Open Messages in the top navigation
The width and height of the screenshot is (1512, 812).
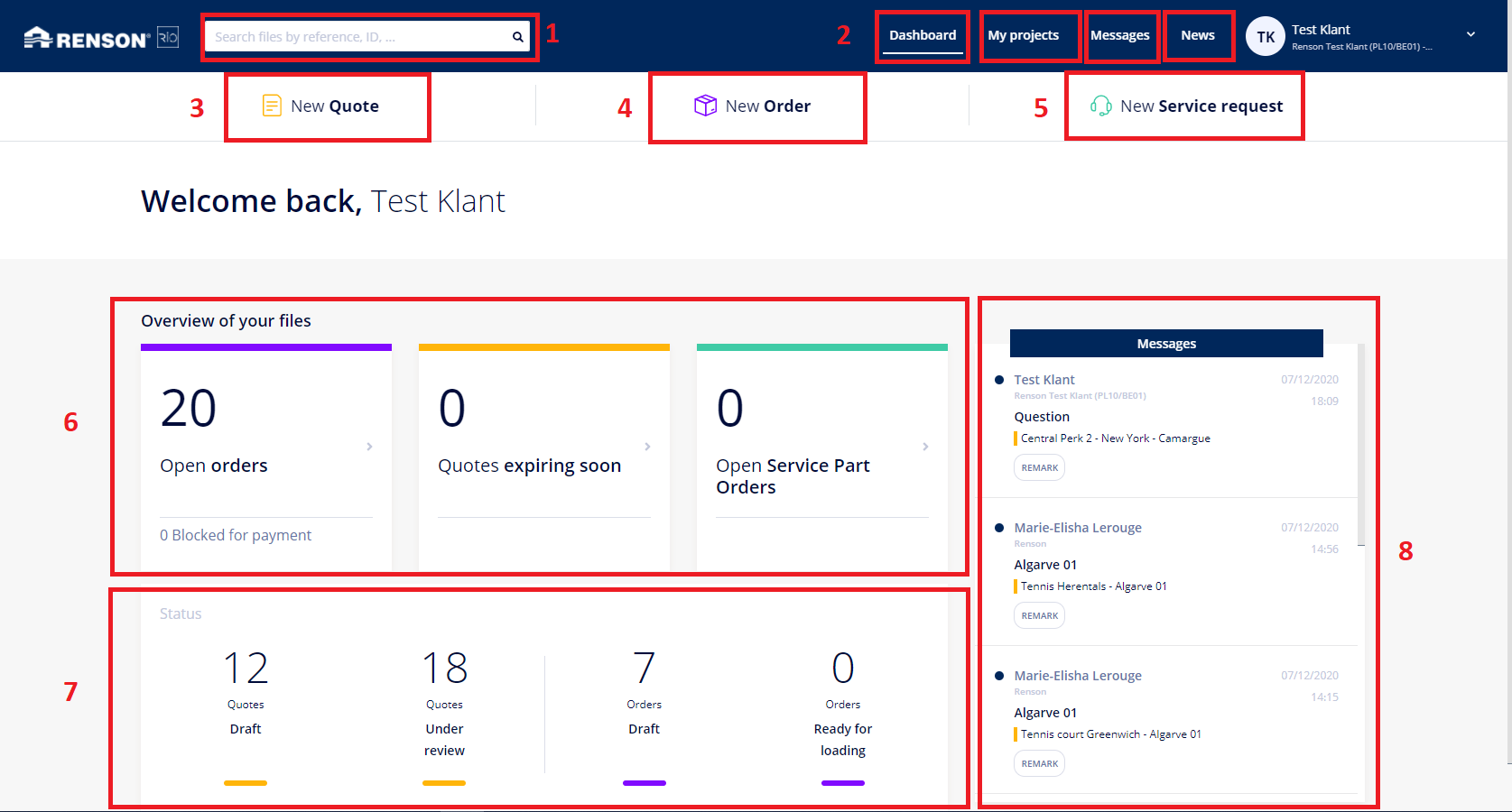click(x=1119, y=35)
